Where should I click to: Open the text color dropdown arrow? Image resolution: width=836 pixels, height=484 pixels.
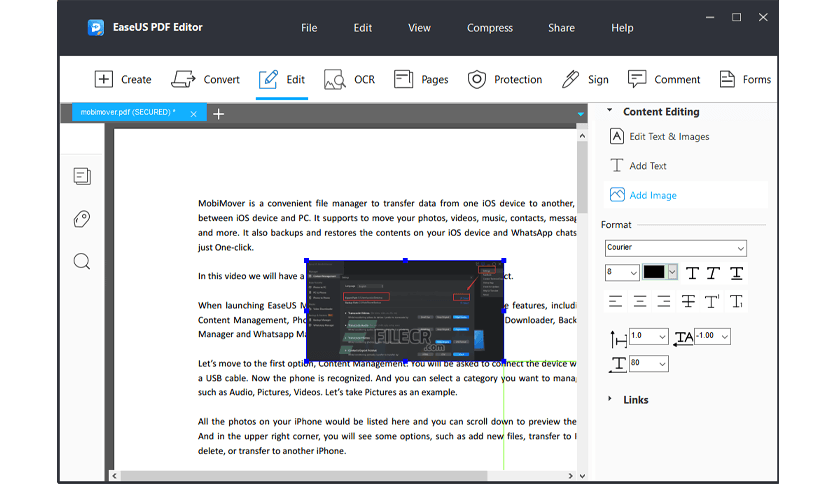pos(672,272)
